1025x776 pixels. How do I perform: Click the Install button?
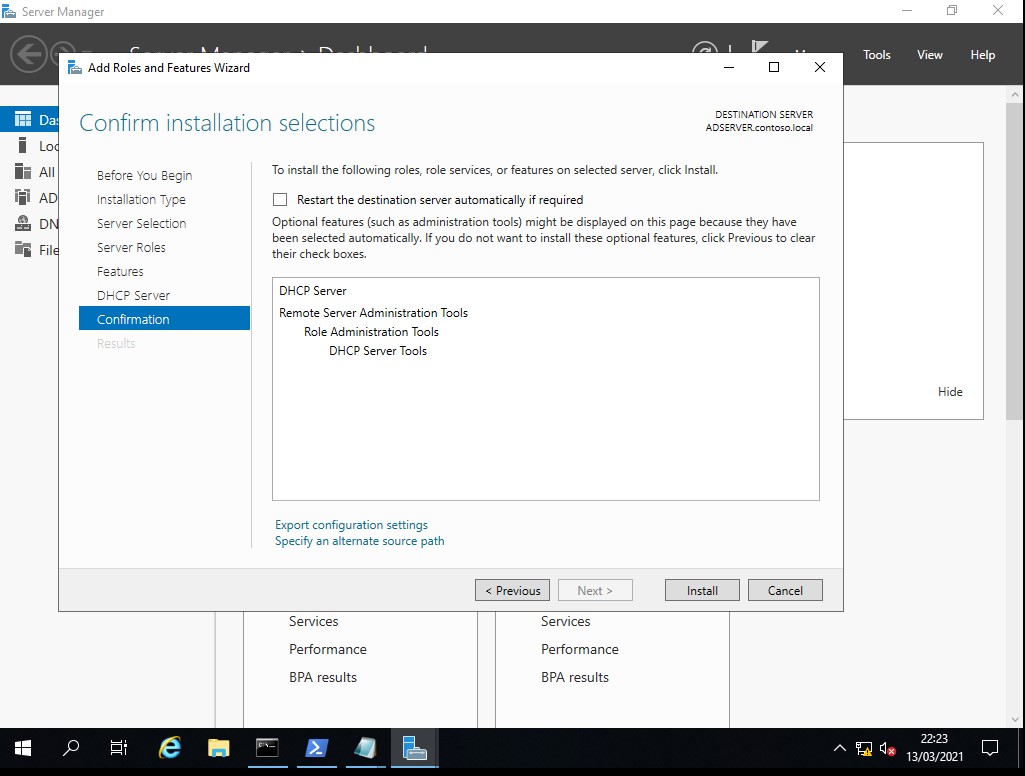pyautogui.click(x=702, y=590)
